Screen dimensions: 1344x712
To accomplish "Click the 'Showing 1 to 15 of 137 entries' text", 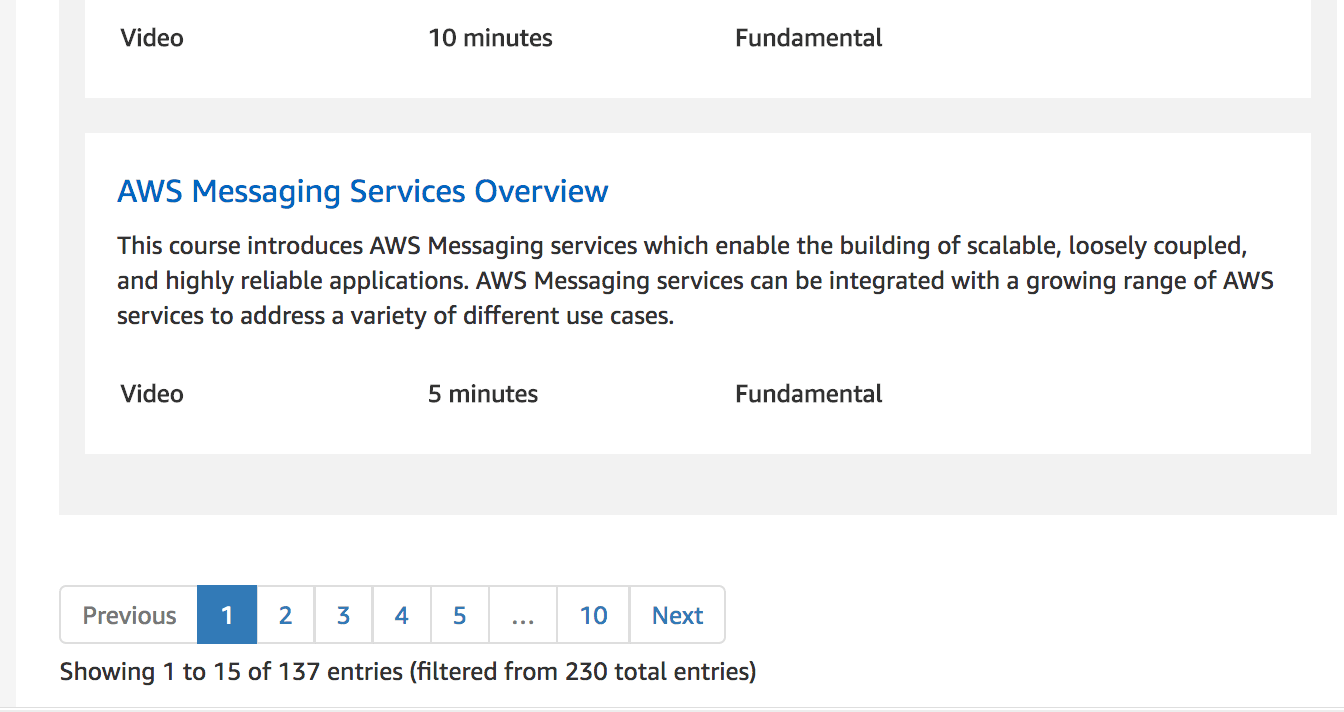I will (408, 671).
